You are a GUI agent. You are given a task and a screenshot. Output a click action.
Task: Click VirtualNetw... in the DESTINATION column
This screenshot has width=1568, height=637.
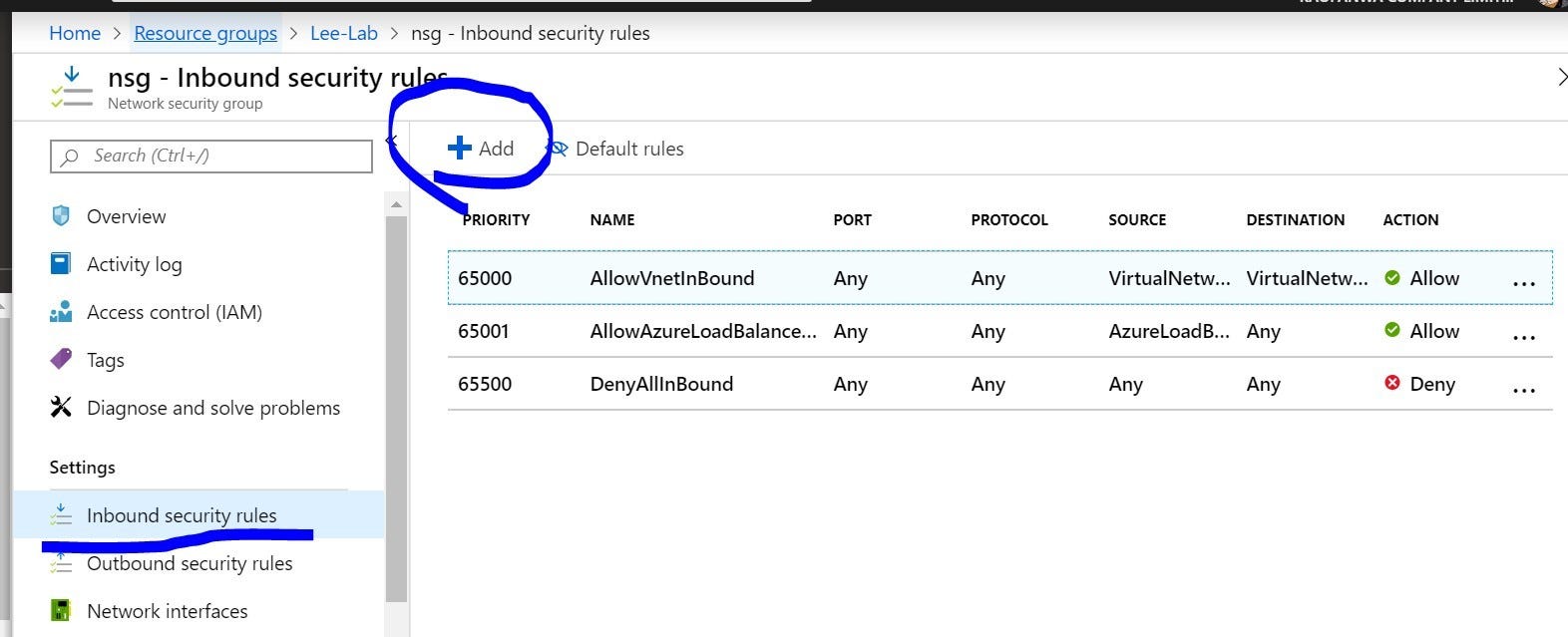point(1307,278)
